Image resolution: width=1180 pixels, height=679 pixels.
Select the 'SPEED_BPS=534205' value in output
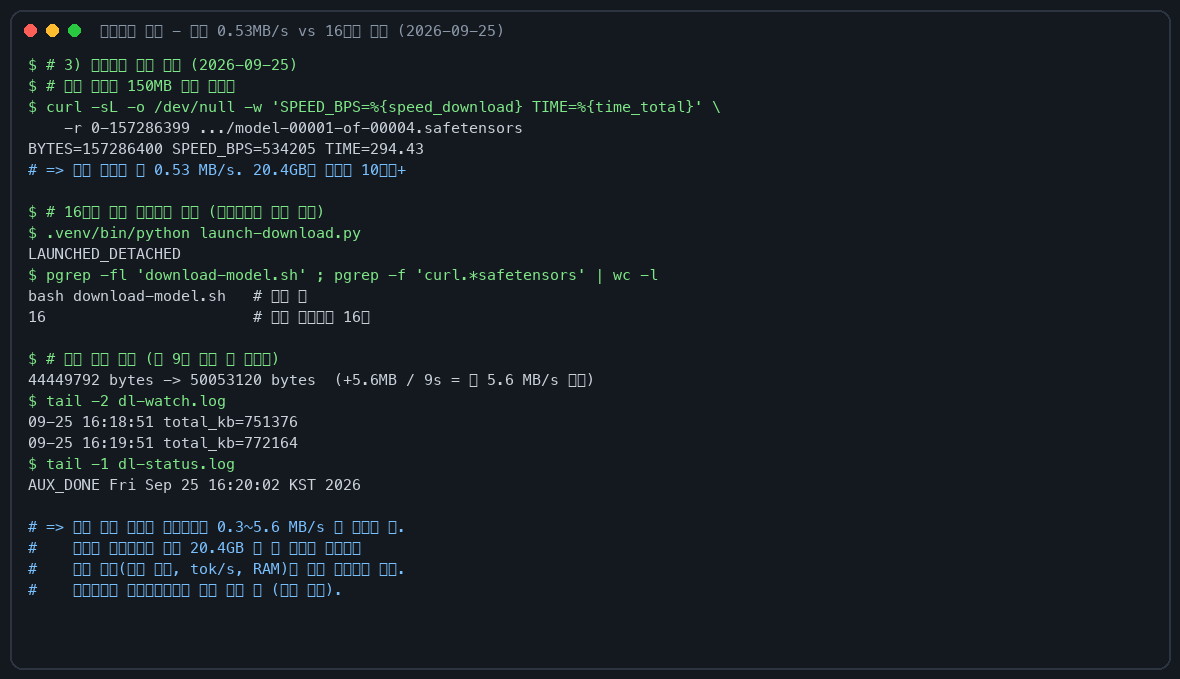click(x=244, y=149)
